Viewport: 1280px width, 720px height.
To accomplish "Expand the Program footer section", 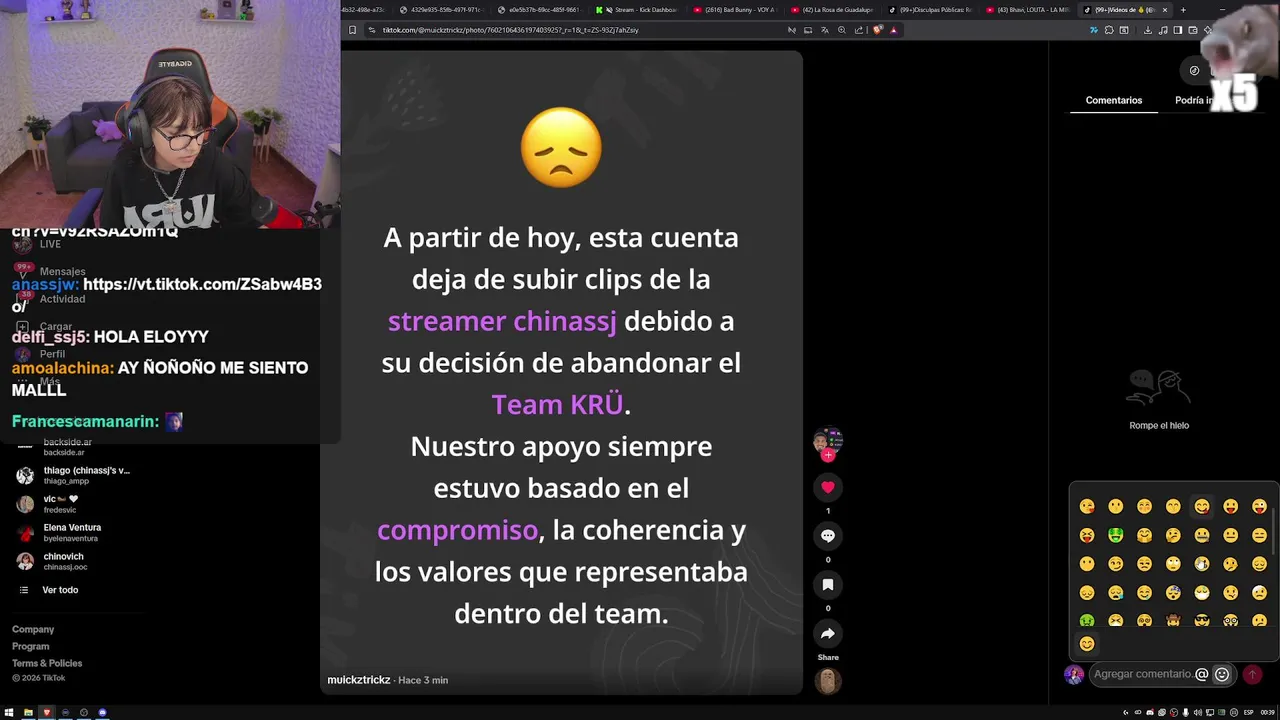I will (30, 647).
